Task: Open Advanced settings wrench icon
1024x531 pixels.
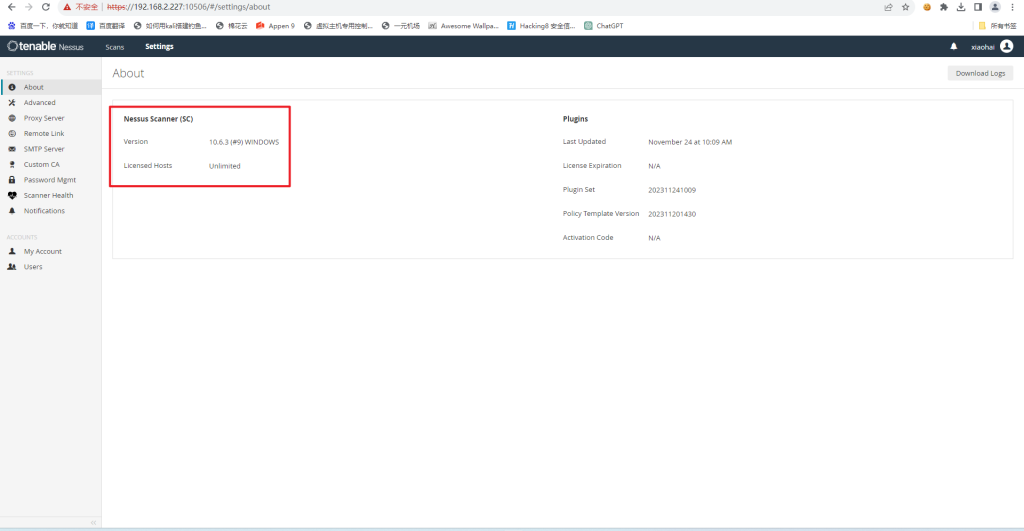Action: pos(12,103)
